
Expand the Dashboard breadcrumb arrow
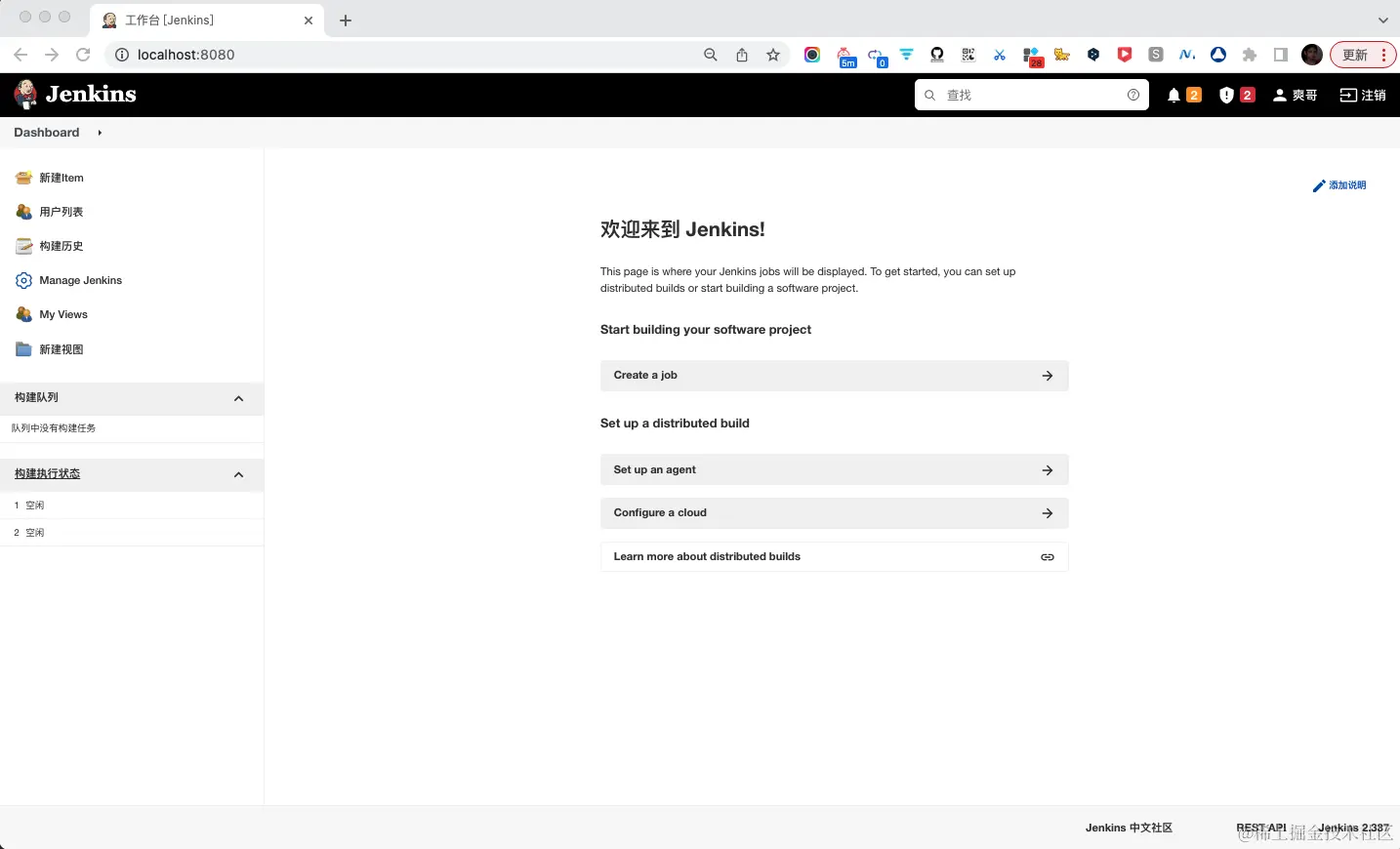(x=100, y=133)
